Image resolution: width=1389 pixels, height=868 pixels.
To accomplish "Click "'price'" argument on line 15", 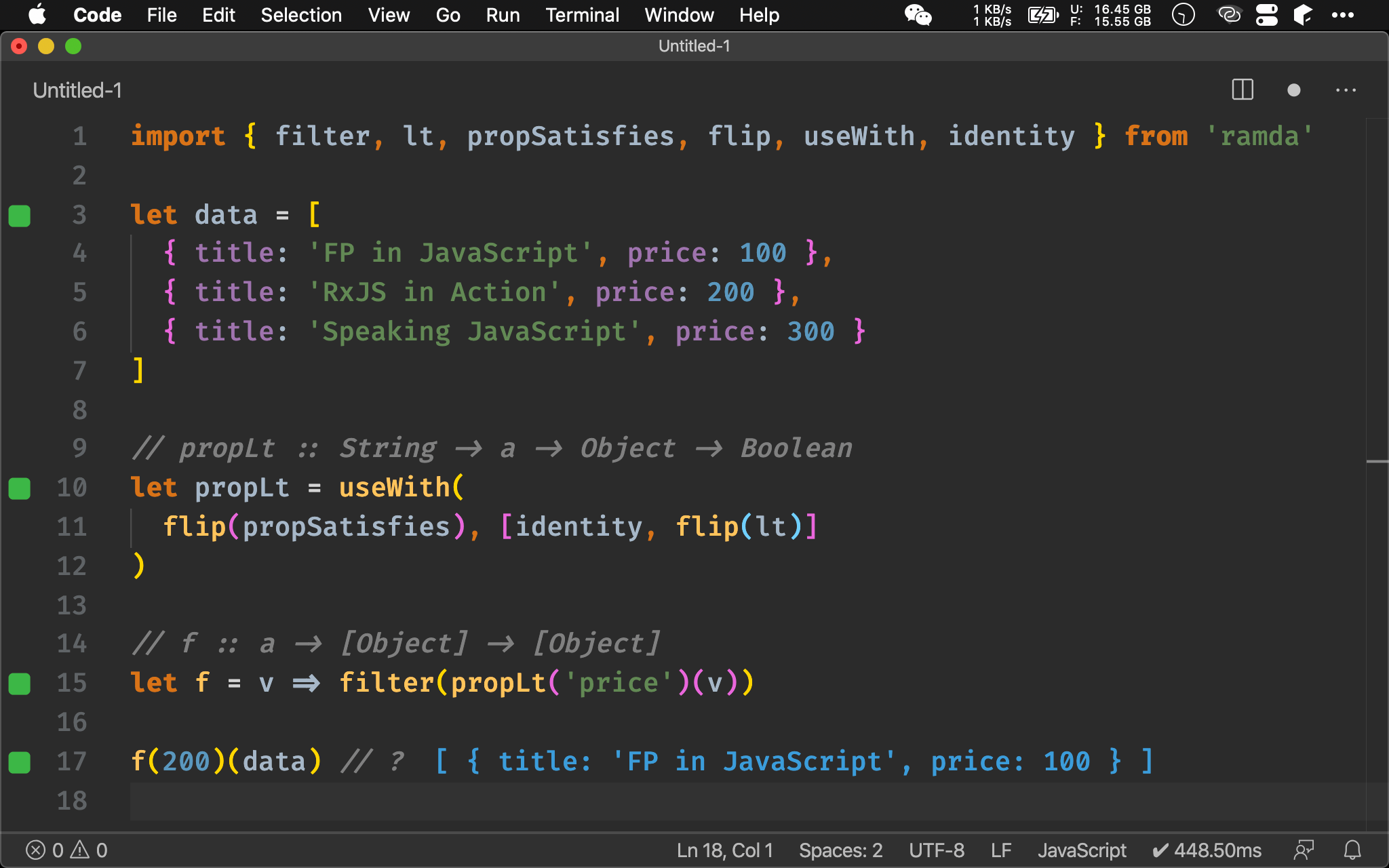I will click(x=619, y=683).
